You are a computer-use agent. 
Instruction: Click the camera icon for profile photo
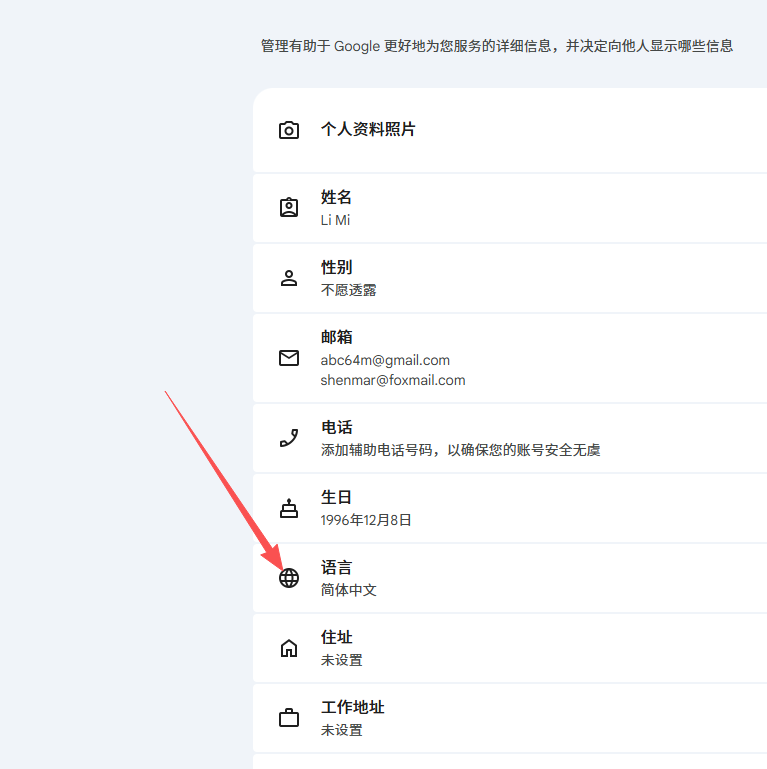tap(289, 130)
